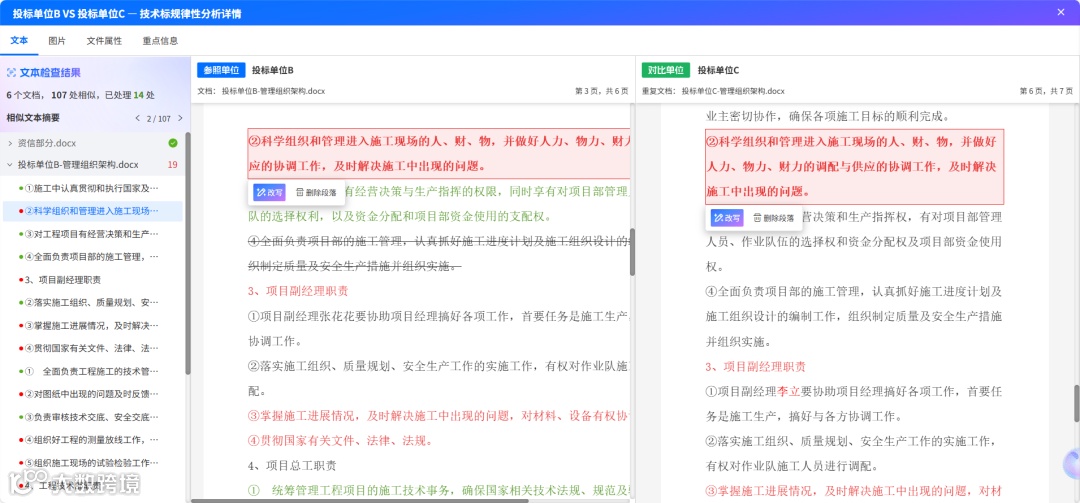This screenshot has height=503, width=1080.
Task: Go to next similar text arrow
Action: pos(178,119)
